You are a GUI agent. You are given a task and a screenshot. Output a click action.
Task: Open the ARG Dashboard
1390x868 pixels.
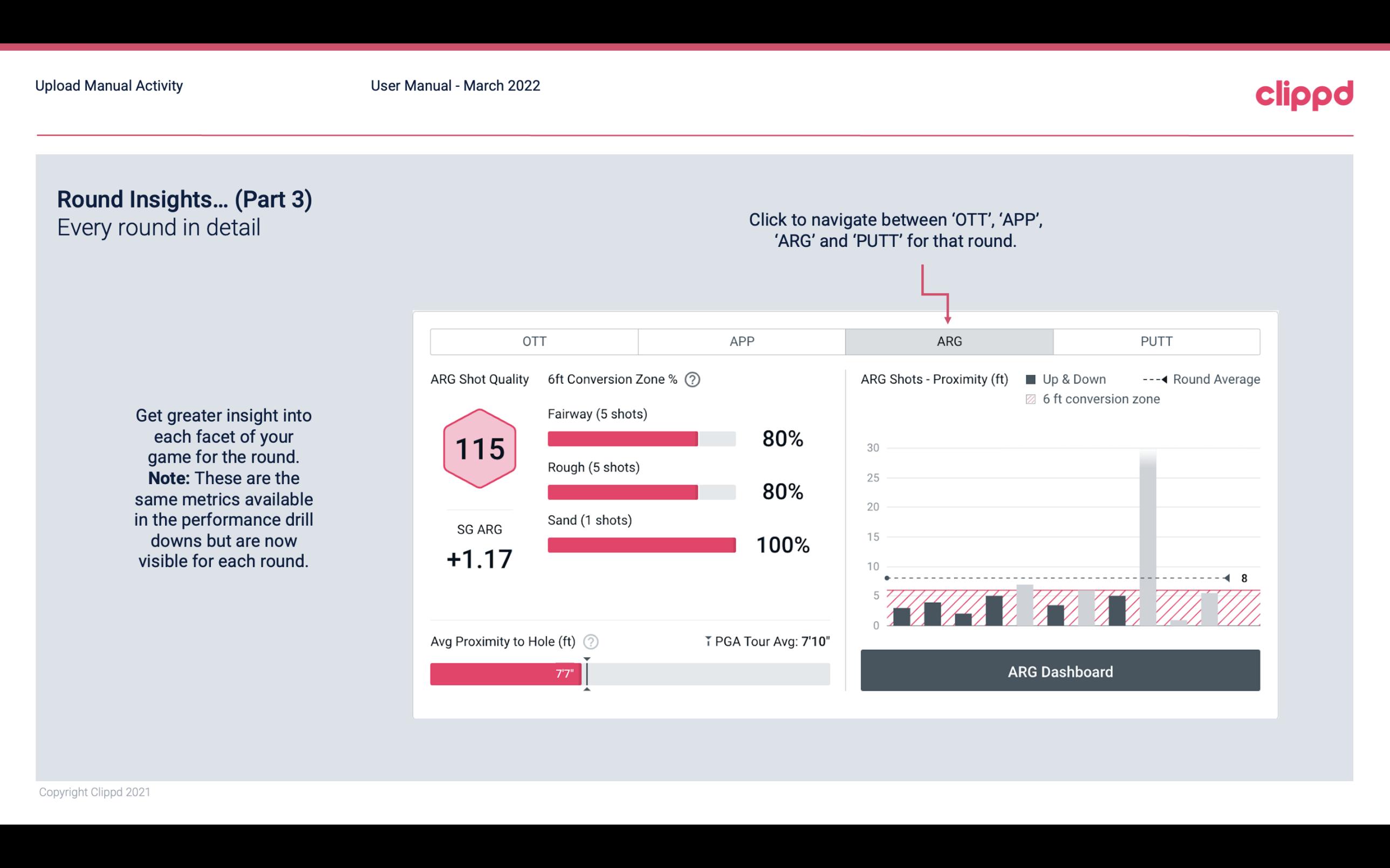(1061, 670)
